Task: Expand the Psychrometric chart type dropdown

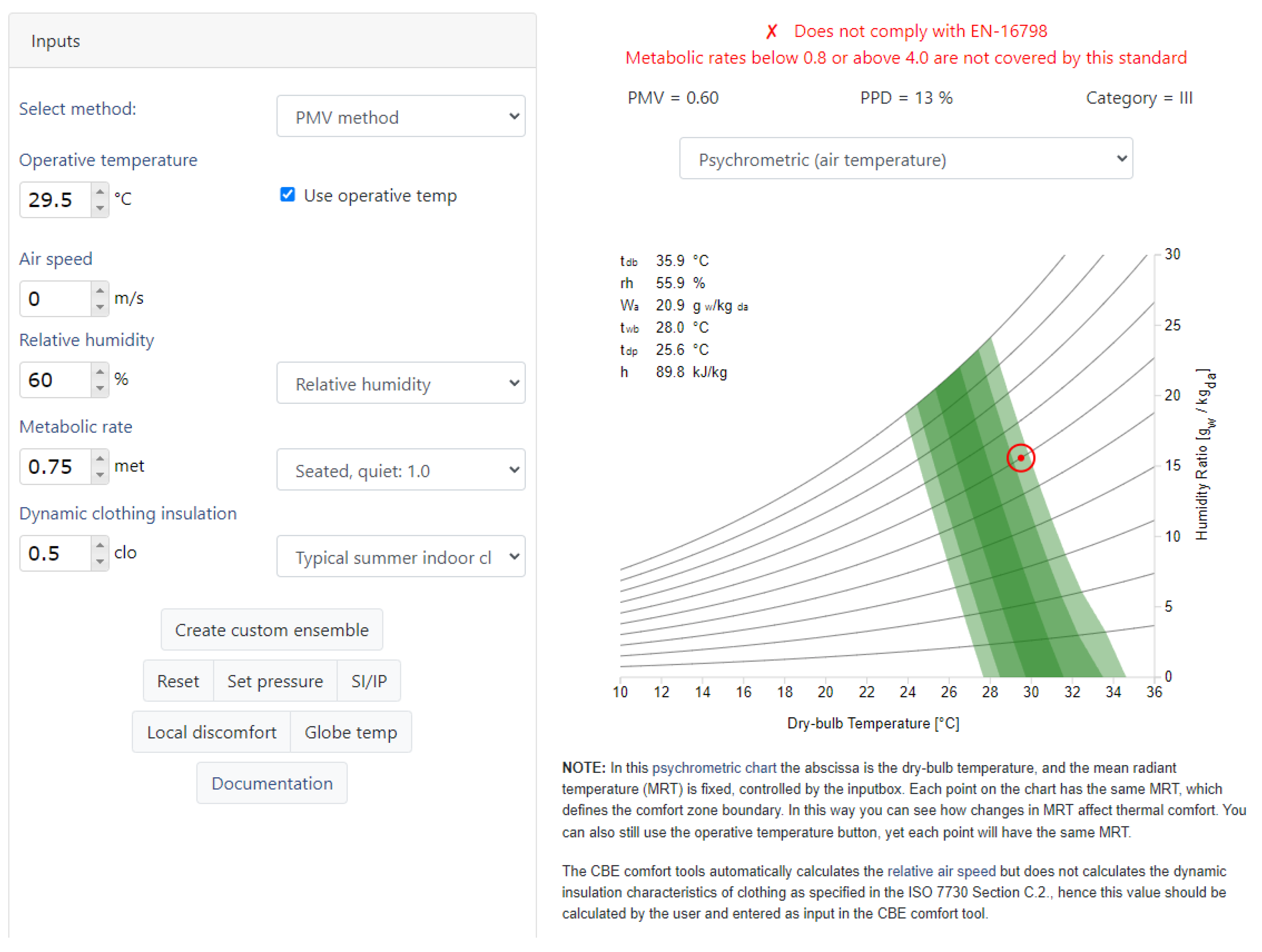Action: (x=905, y=159)
